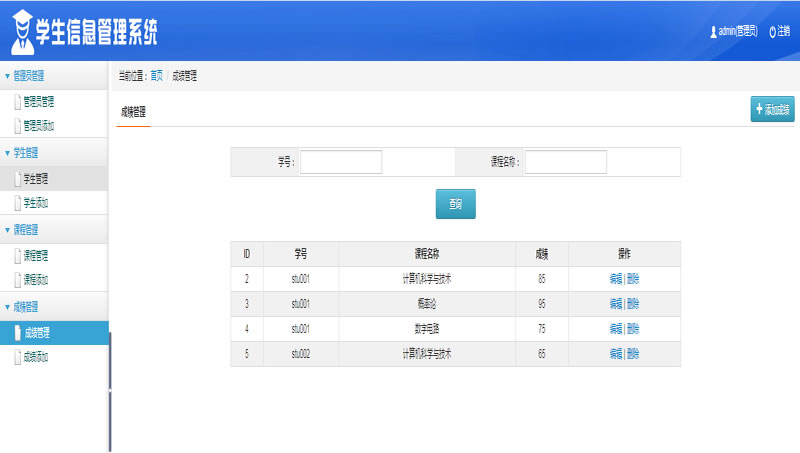Viewport: 800px width, 453px height.
Task: Click document icon beside 学生添加 item
Action: pos(18,203)
